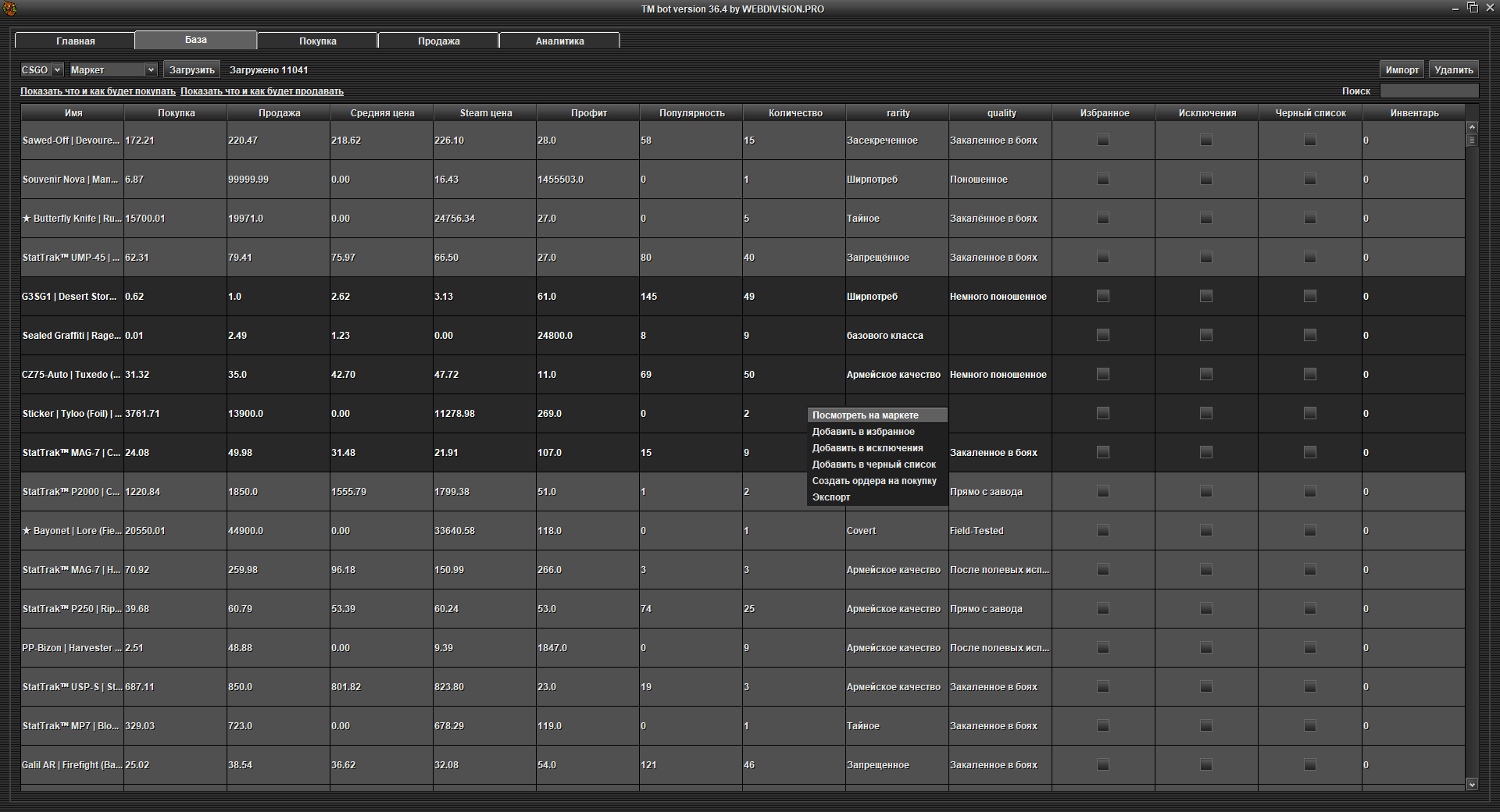Check Черный список box for Galil AR Firefight
Viewport: 1500px width, 812px height.
pyautogui.click(x=1310, y=764)
